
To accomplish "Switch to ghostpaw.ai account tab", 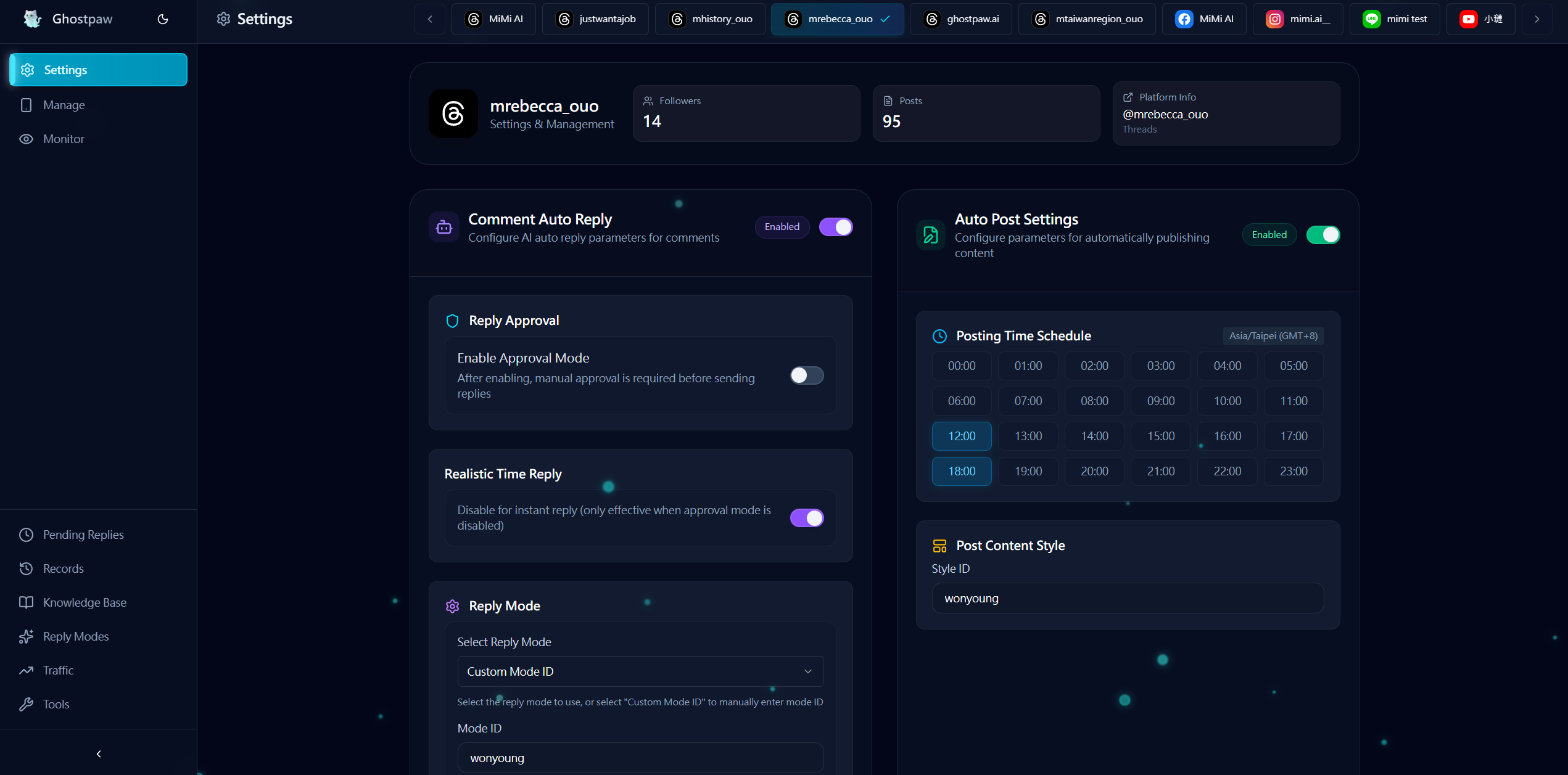I will tap(961, 19).
